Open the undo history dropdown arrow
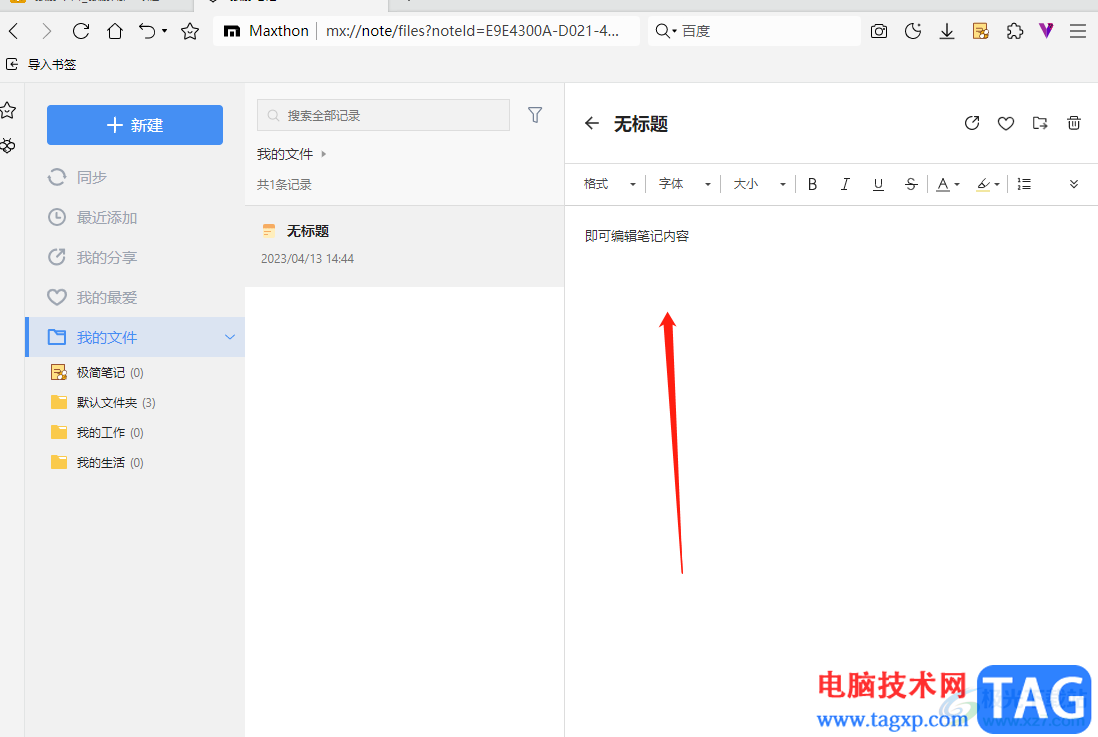 [165, 31]
